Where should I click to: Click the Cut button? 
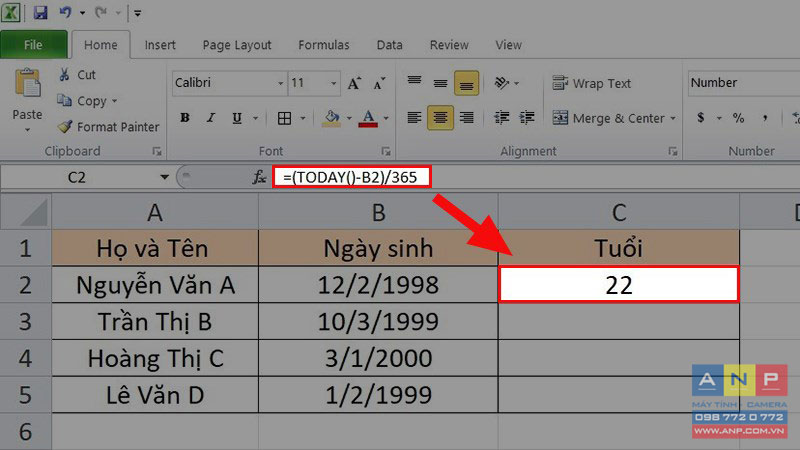77,75
